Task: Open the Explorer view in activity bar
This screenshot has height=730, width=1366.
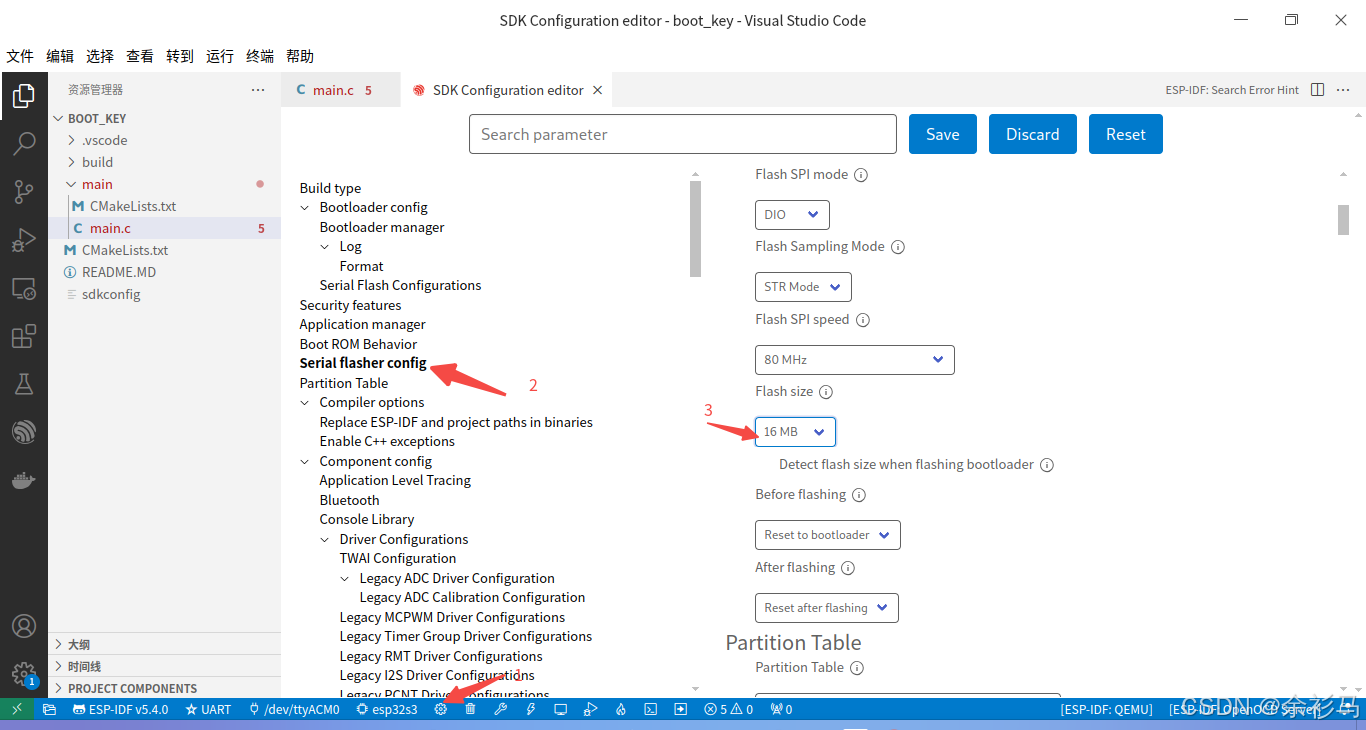Action: pos(23,96)
